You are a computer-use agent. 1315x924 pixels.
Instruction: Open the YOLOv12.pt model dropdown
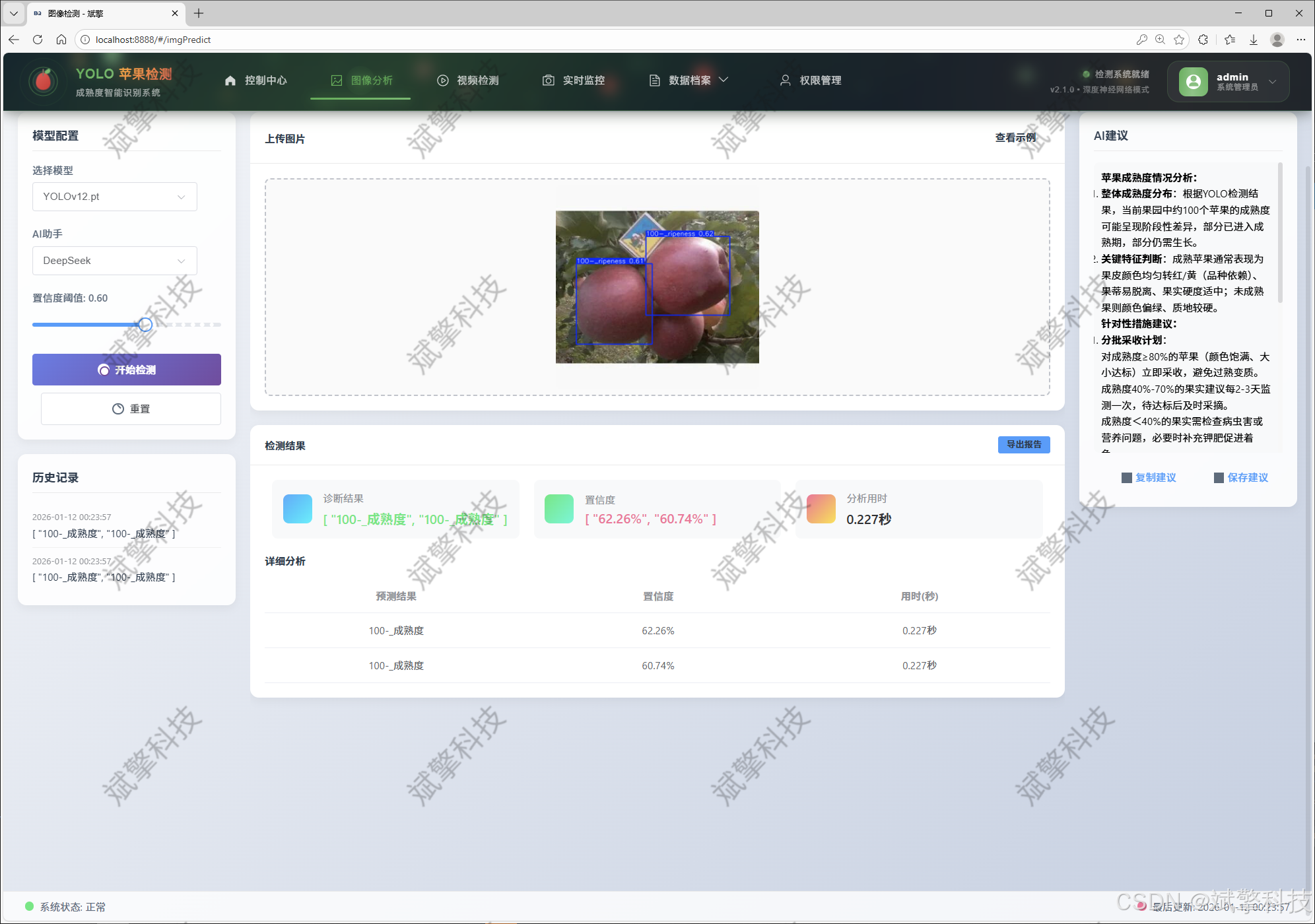pos(115,197)
